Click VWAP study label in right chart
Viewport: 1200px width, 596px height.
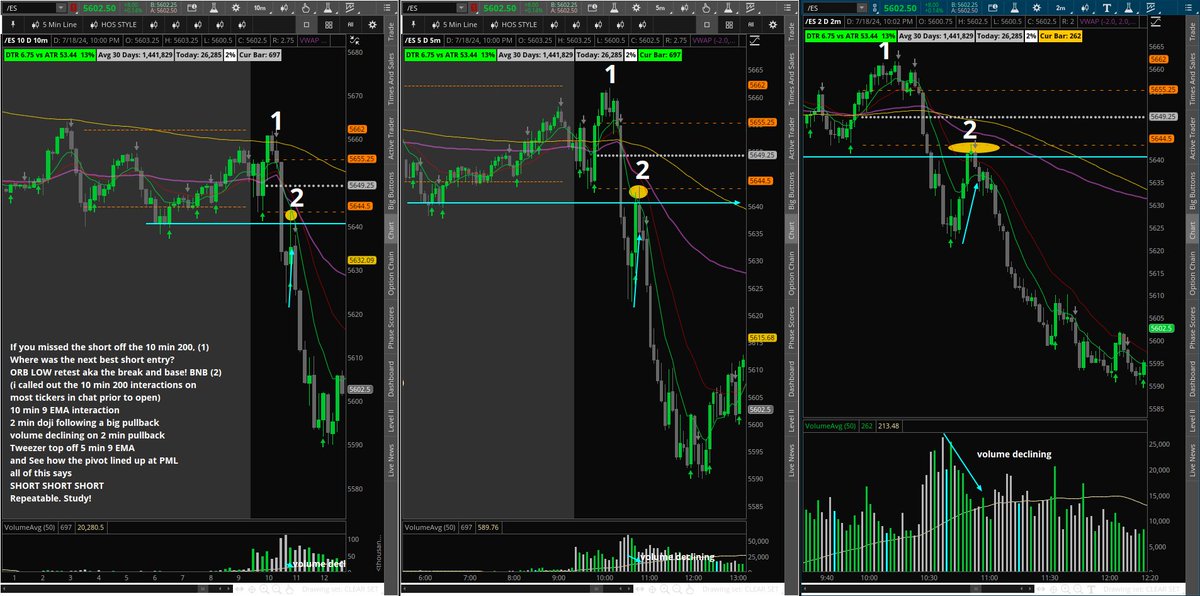pos(1108,21)
